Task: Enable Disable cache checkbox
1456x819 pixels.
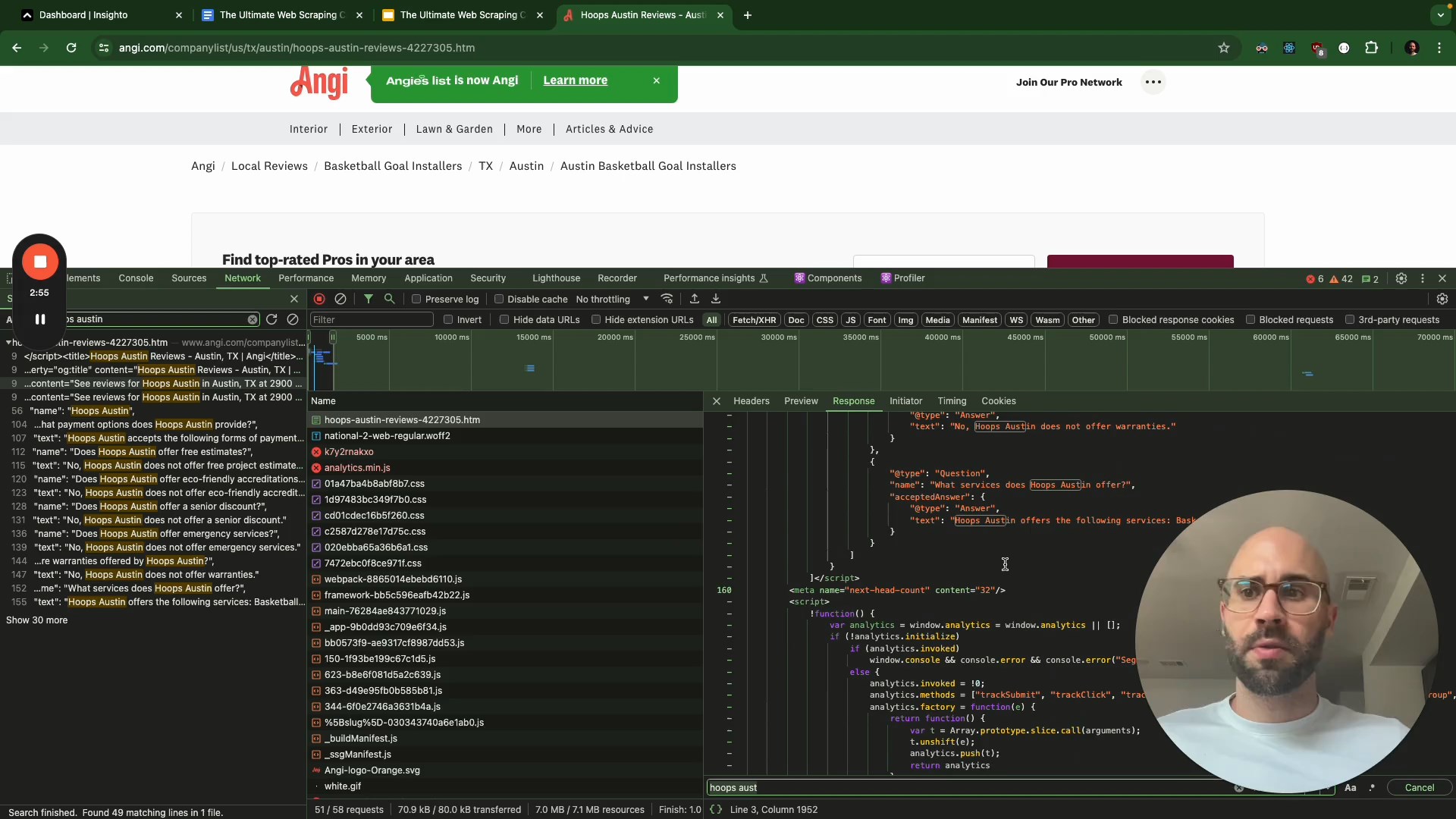Action: pyautogui.click(x=499, y=300)
